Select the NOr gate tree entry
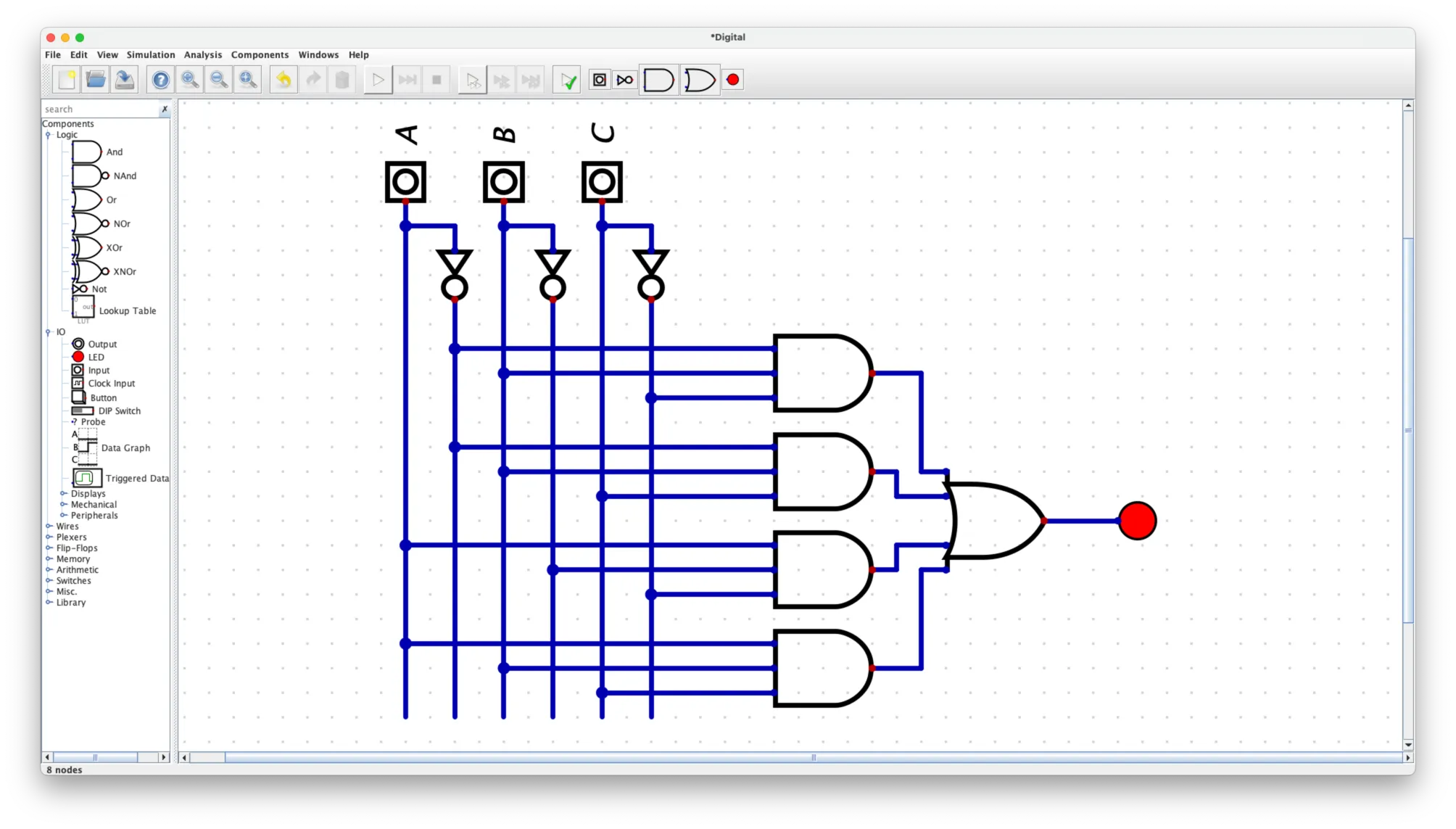 click(x=101, y=224)
